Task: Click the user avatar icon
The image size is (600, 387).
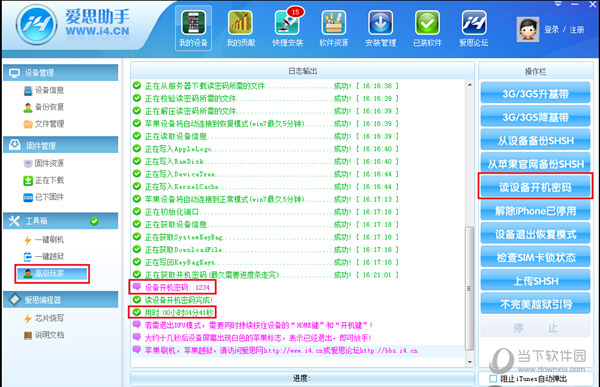Action: 528,29
